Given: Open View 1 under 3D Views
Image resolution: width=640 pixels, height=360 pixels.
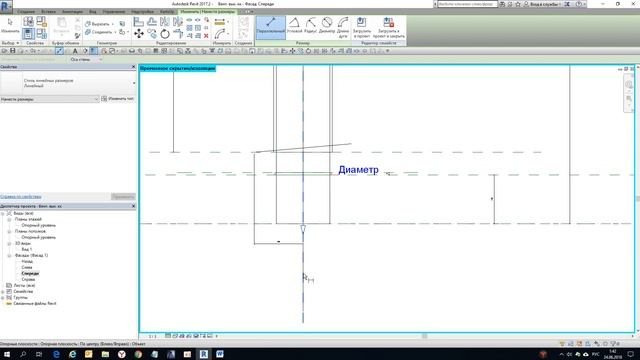Looking at the screenshot, I should tap(27, 249).
